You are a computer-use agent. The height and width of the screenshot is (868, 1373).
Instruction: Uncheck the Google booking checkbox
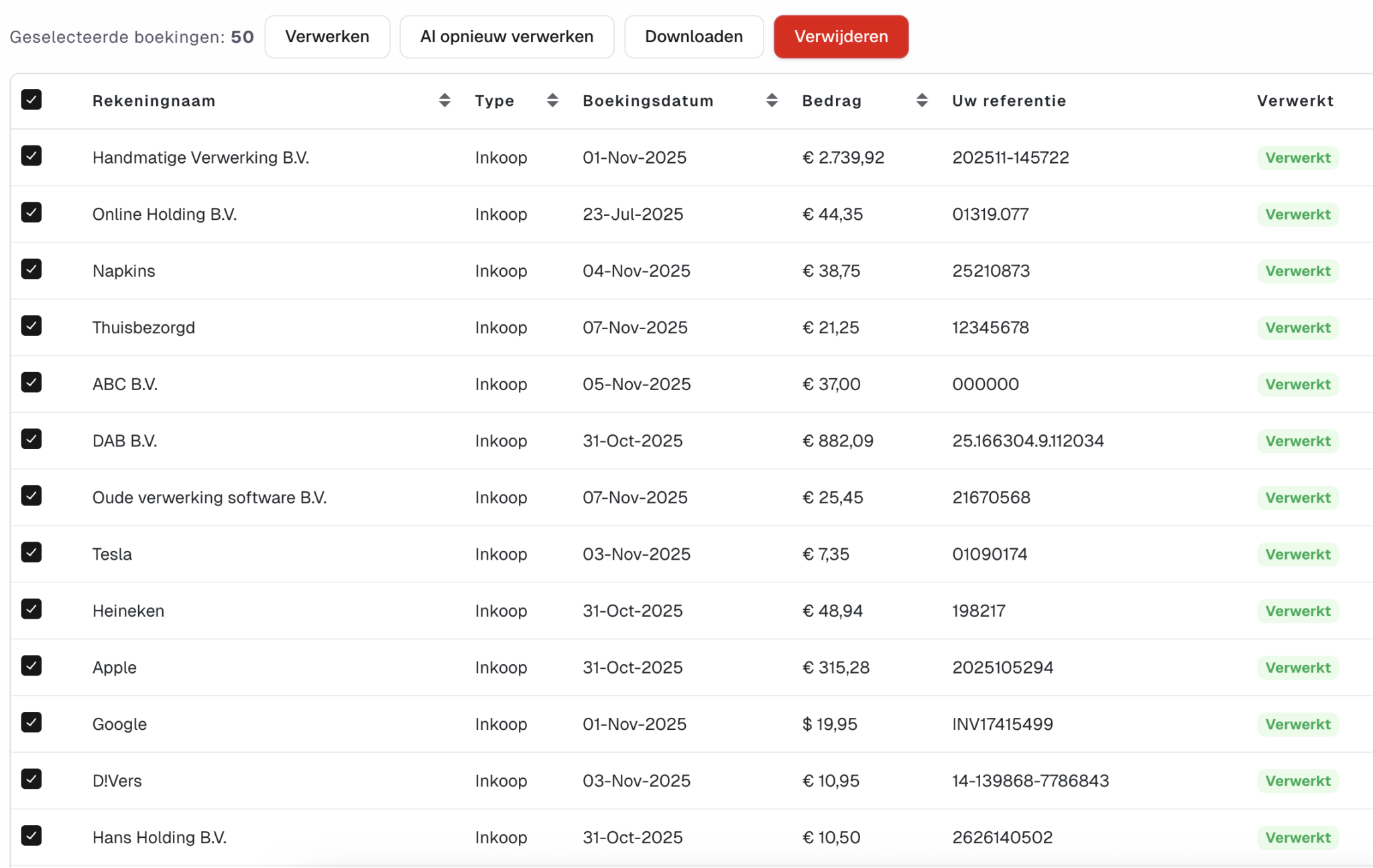32,723
